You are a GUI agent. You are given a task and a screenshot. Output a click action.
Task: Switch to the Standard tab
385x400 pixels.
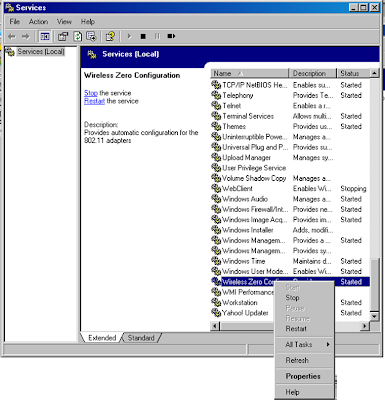141,338
